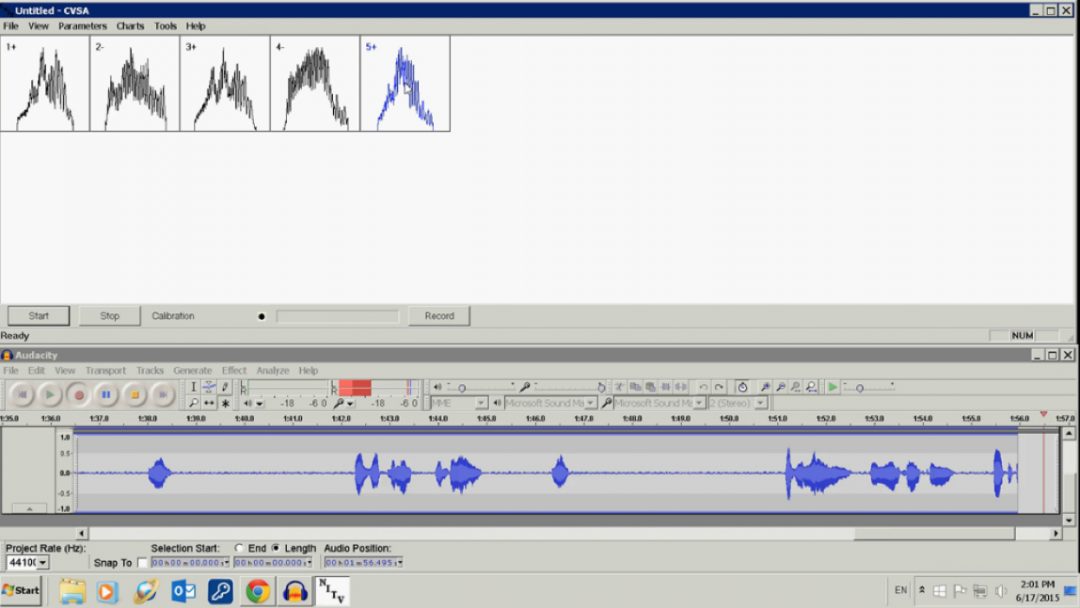Open the Effect menu in Audacity

[x=234, y=370]
